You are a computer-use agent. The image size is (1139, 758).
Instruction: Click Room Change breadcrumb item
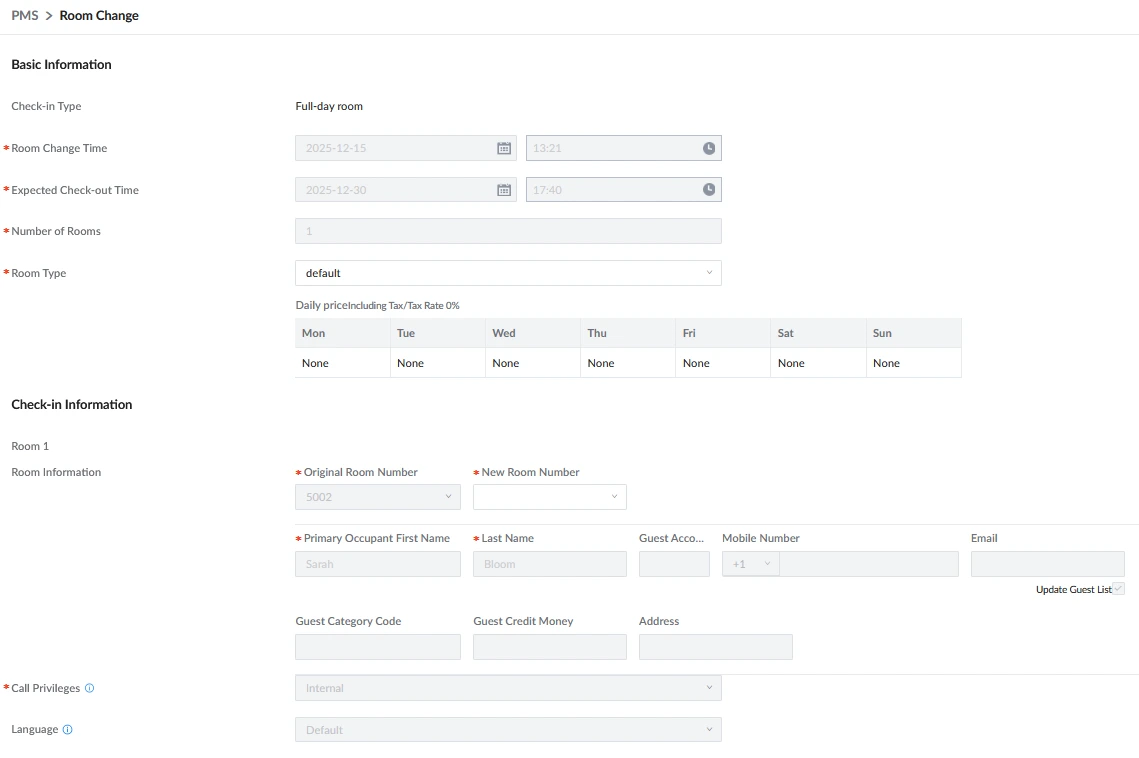[x=99, y=16]
